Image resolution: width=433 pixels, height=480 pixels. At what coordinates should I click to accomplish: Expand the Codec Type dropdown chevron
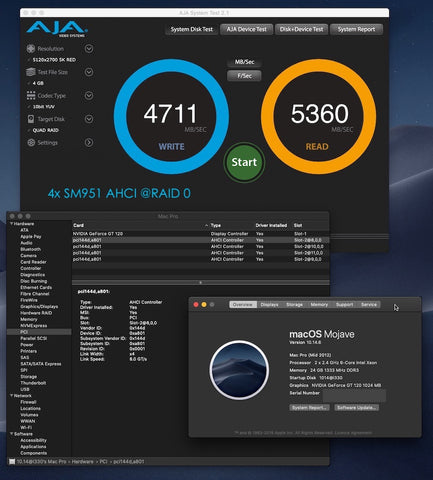89,96
